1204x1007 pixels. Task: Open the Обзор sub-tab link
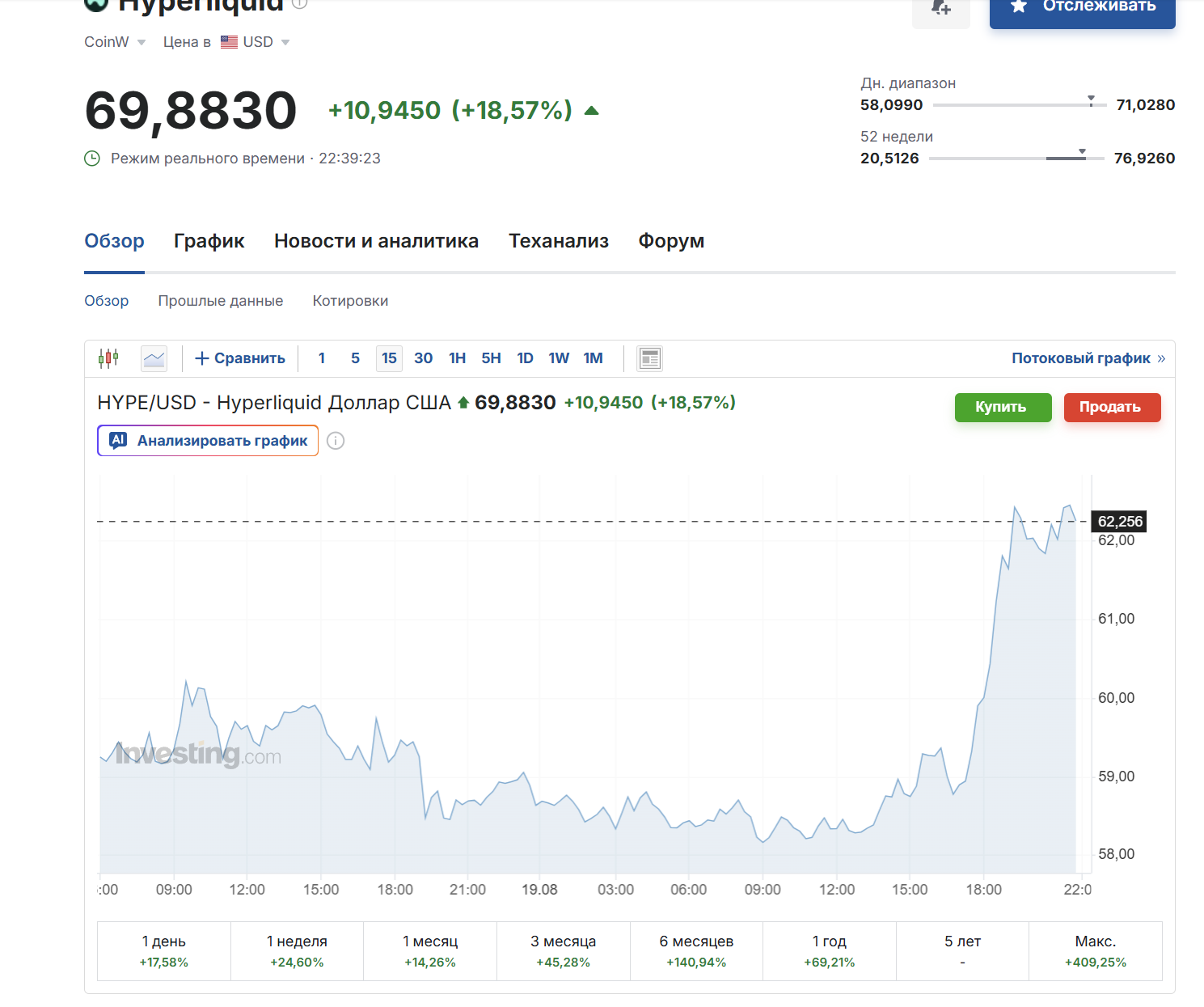coord(107,301)
